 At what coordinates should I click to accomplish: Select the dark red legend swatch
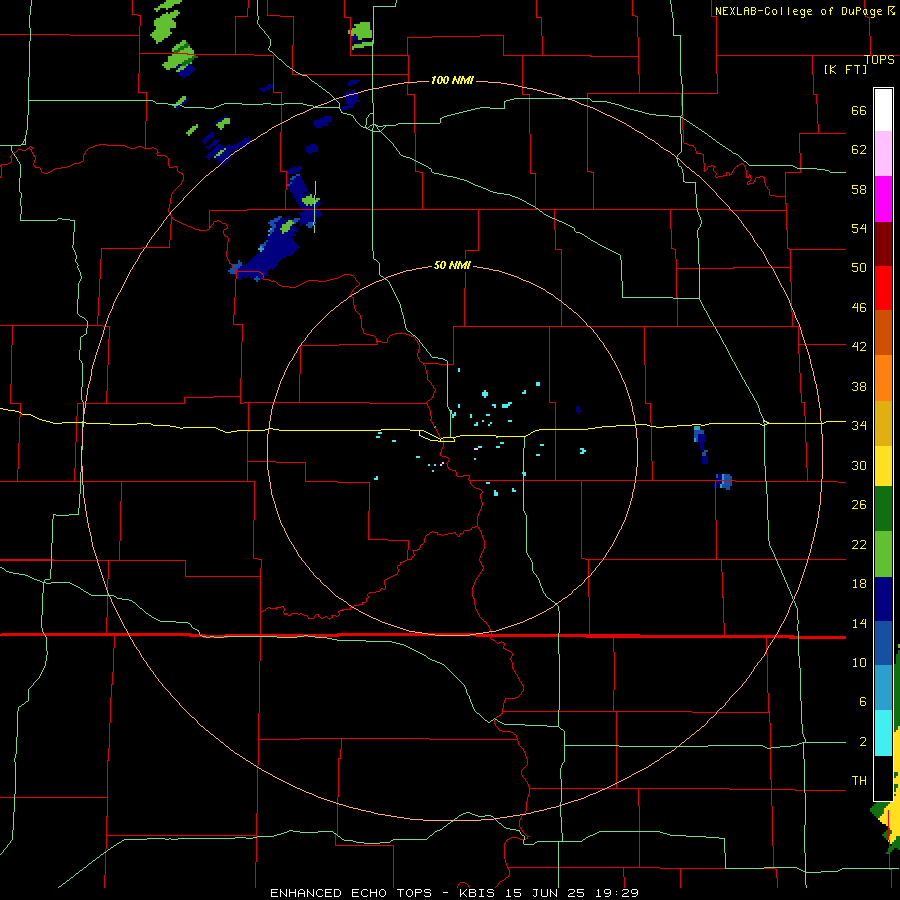click(883, 244)
